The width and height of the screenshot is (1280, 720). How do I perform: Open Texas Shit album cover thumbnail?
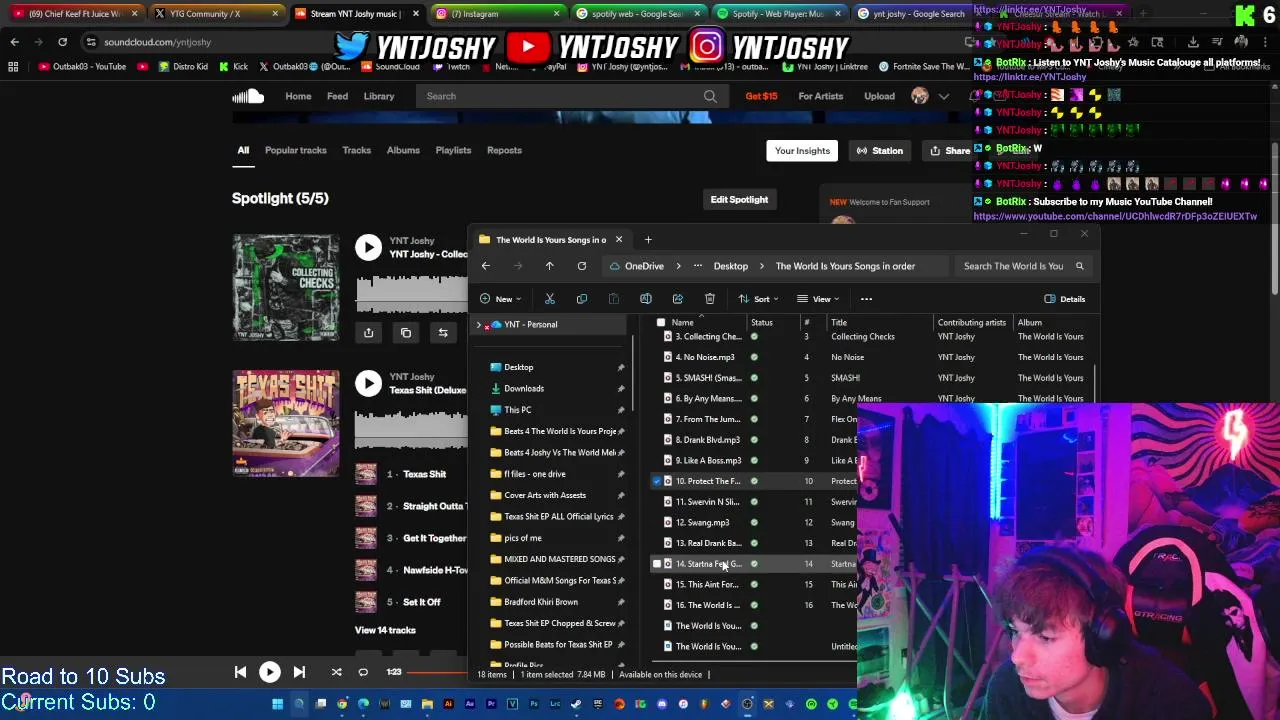(286, 424)
